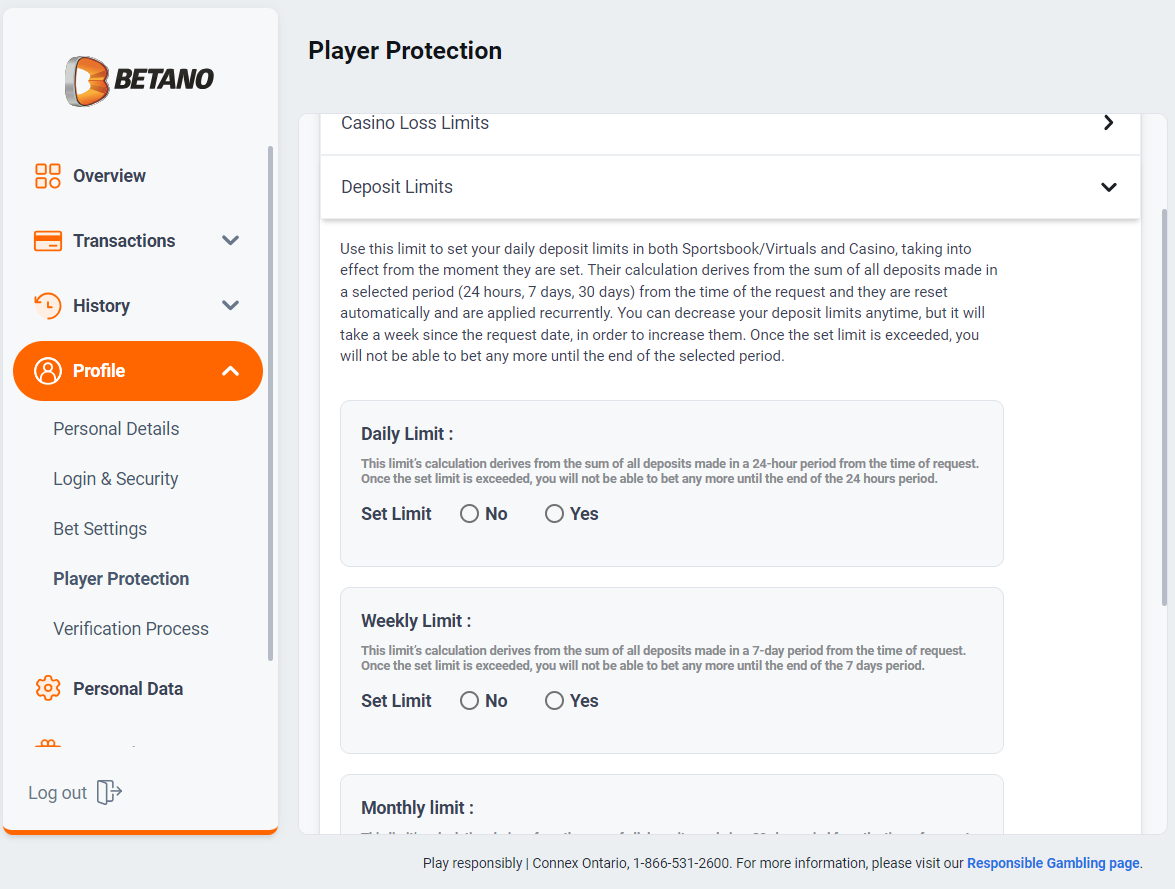Open the Responsible Gambling page link
The height and width of the screenshot is (889, 1175).
[1053, 864]
